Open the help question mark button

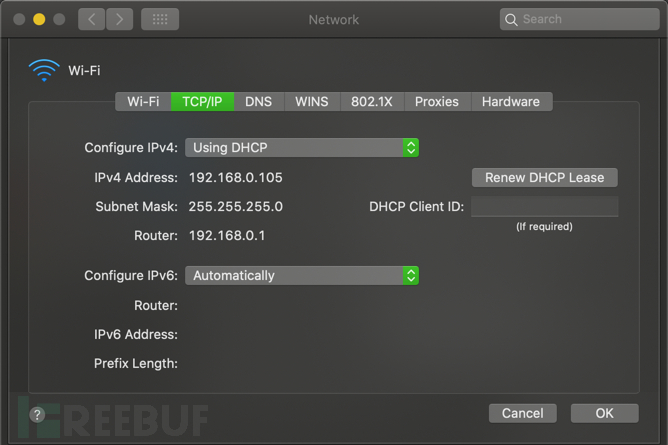pos(37,414)
